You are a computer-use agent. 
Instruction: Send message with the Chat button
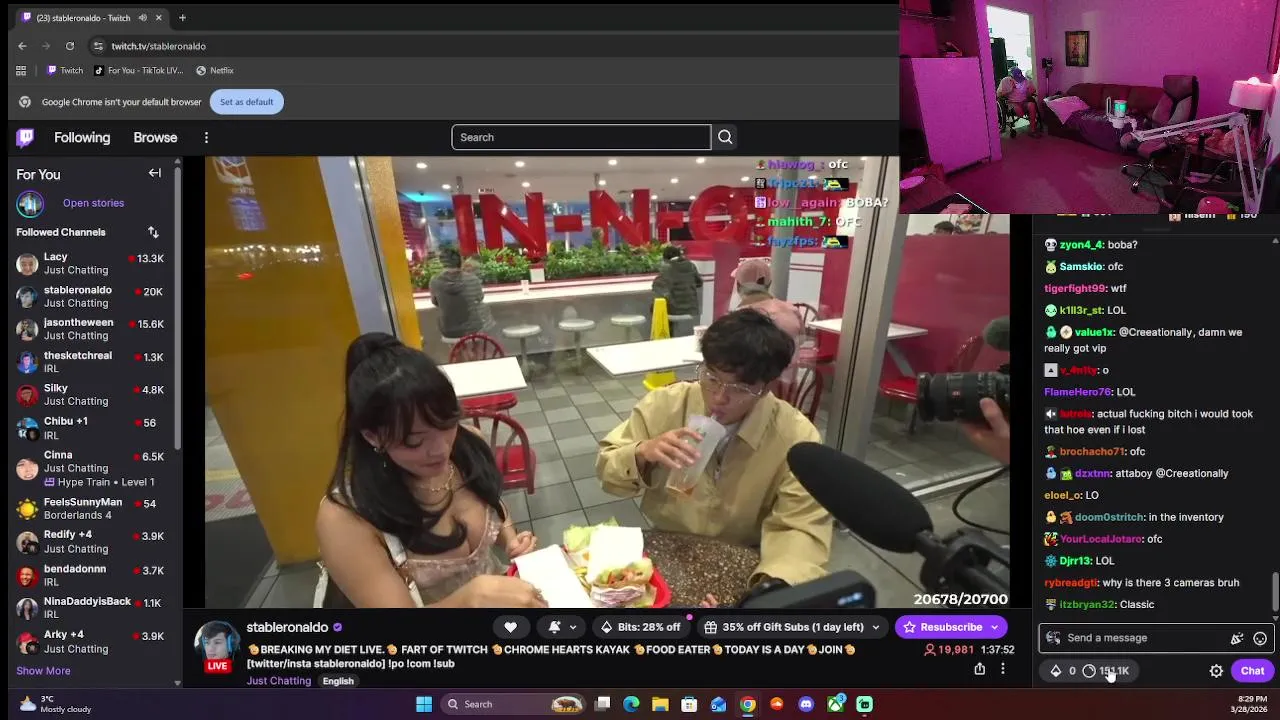[x=1252, y=671]
